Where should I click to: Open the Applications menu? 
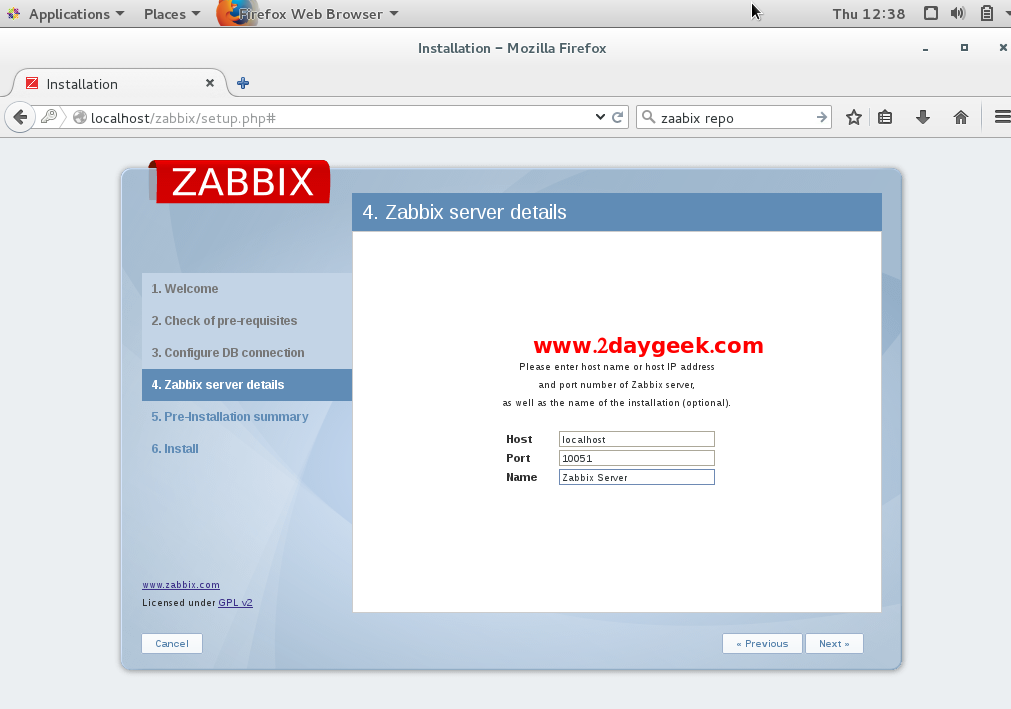tap(76, 14)
